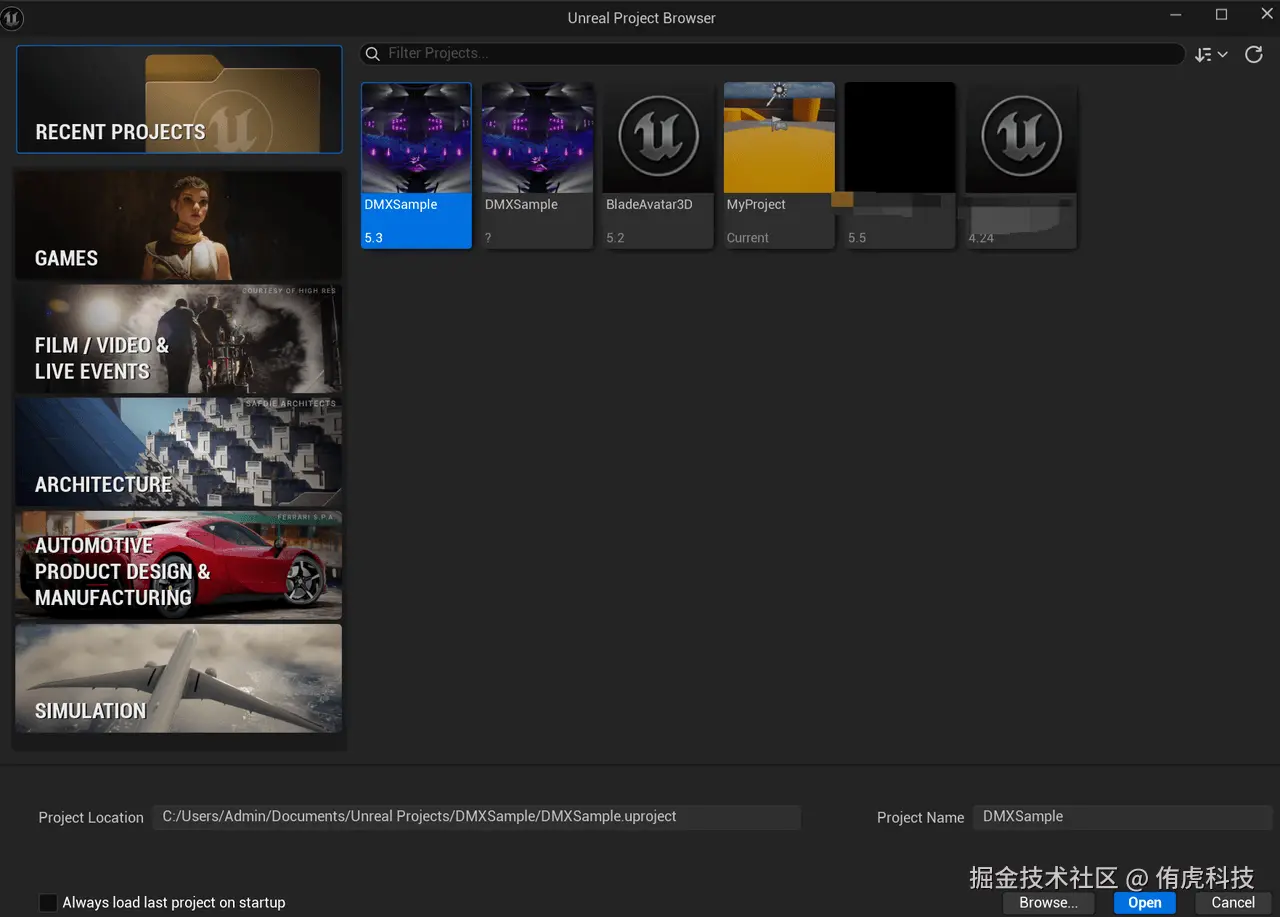Click the 'Project Location' label
This screenshot has width=1280, height=917.
coord(91,818)
